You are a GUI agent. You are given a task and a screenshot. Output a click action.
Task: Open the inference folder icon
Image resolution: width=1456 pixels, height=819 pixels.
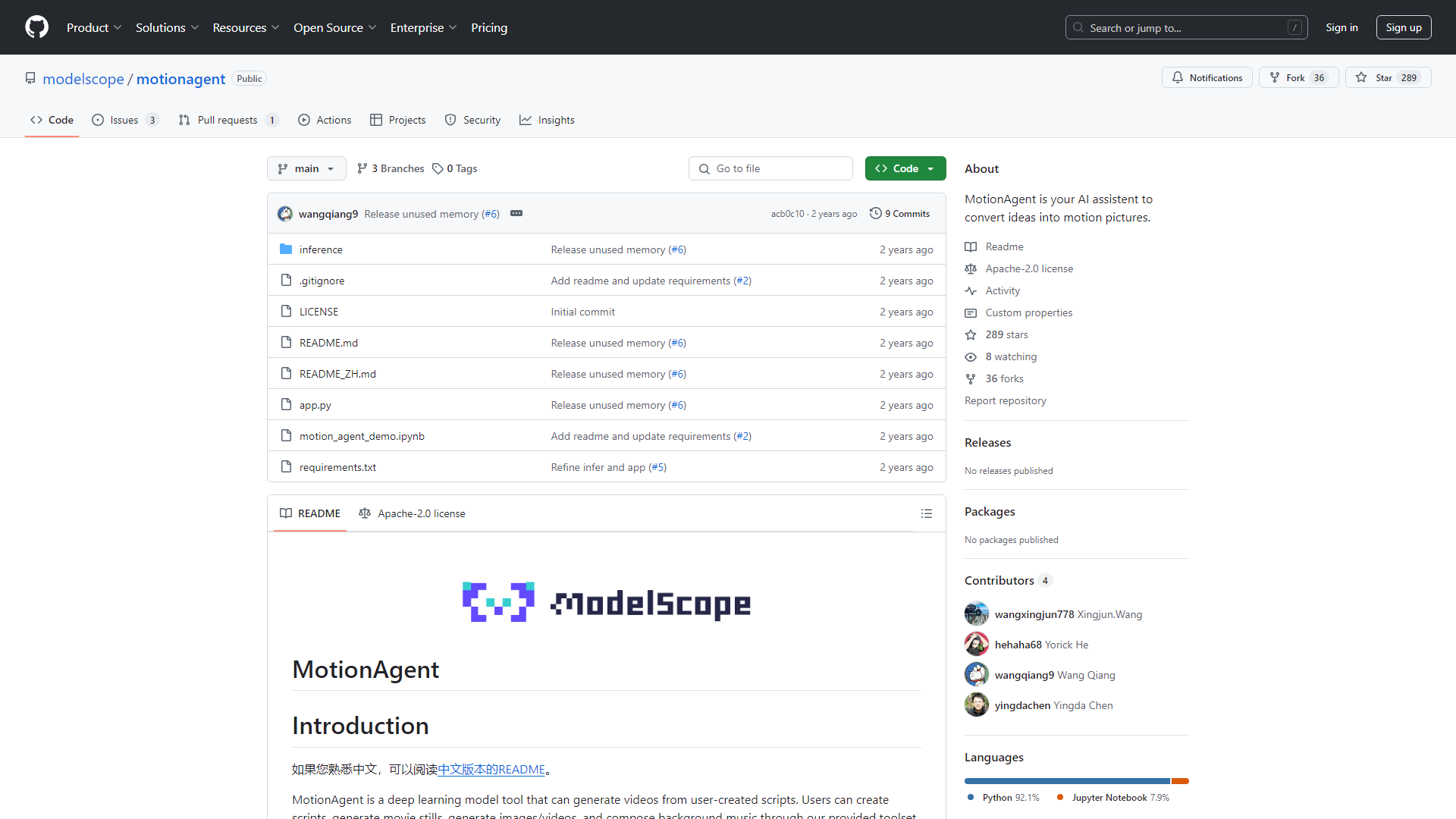[x=286, y=249]
